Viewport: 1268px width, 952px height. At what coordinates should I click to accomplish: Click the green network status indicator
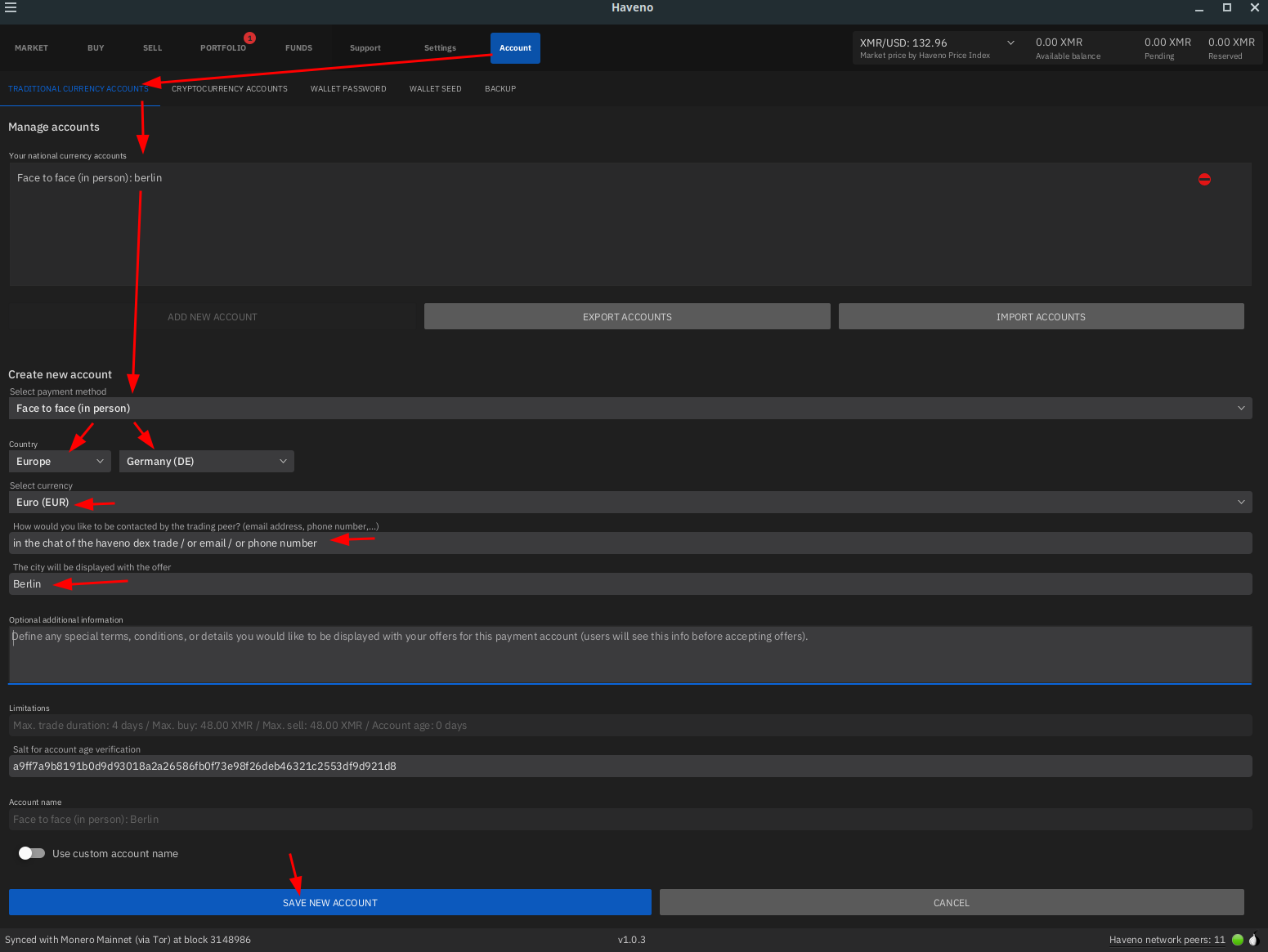pyautogui.click(x=1238, y=940)
